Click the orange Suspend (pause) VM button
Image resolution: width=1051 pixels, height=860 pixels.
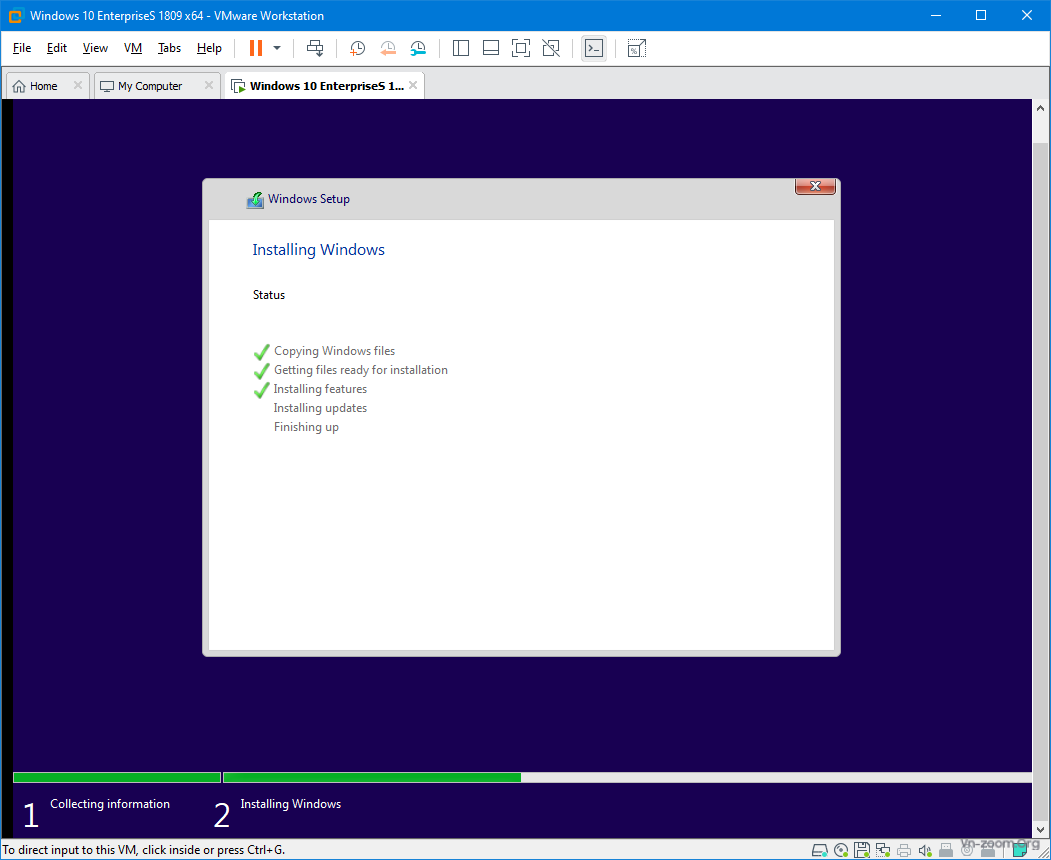point(255,48)
